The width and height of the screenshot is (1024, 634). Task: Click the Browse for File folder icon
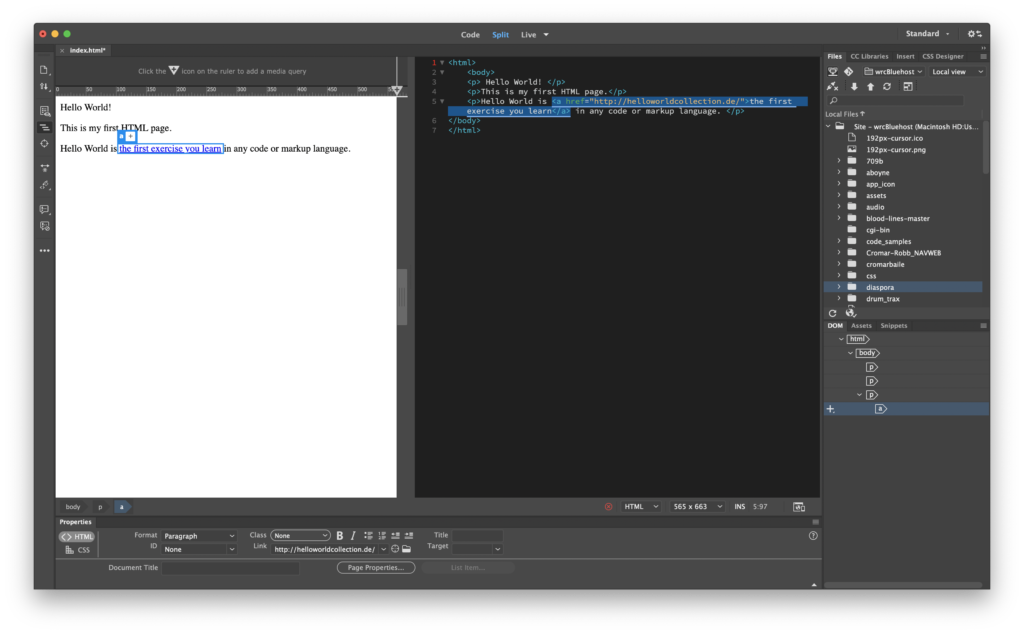point(407,549)
